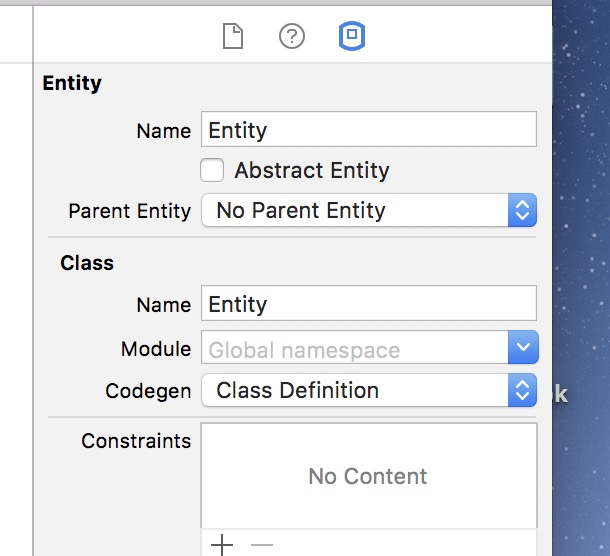This screenshot has width=610, height=556.
Task: Click the Parent Entity stepper arrows
Action: point(522,210)
